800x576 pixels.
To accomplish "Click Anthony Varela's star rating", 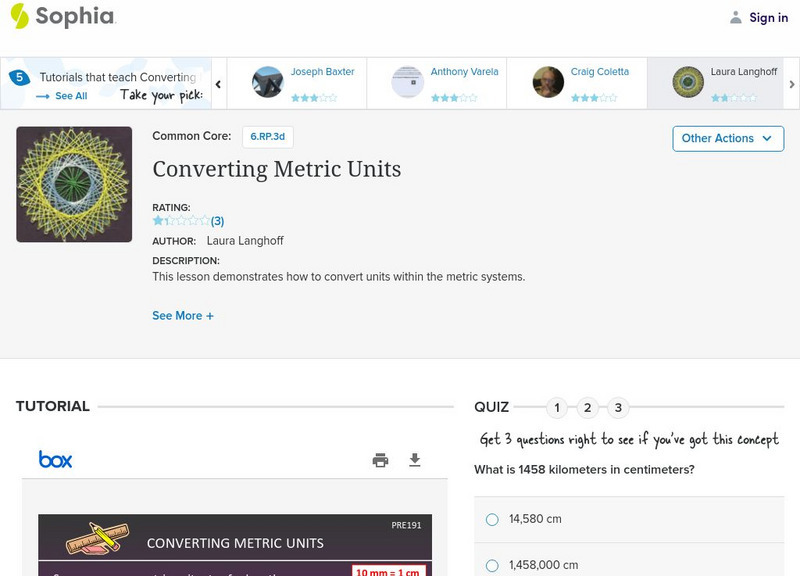I will click(454, 97).
